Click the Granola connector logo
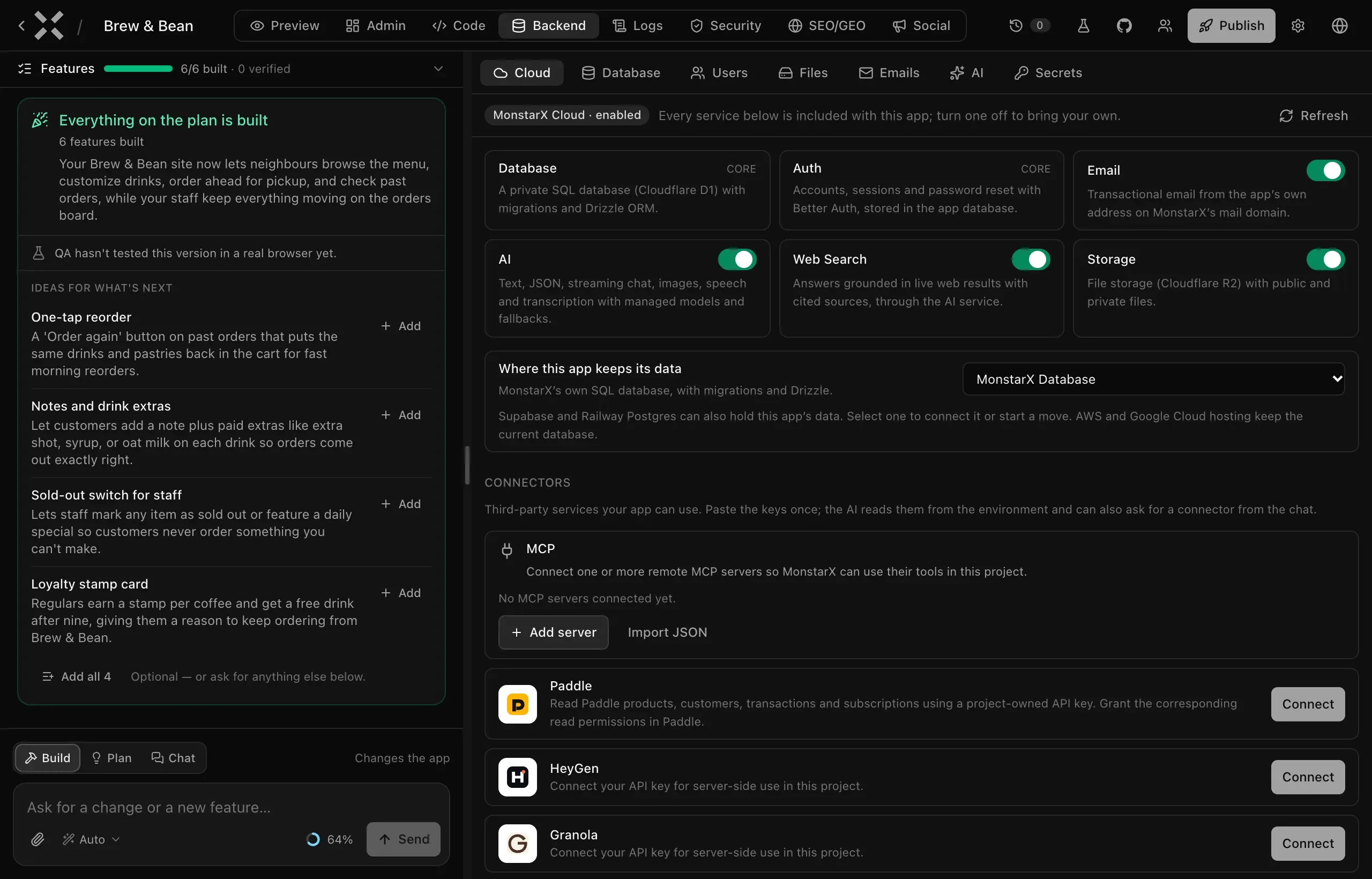Viewport: 1372px width, 879px height. pyautogui.click(x=517, y=843)
